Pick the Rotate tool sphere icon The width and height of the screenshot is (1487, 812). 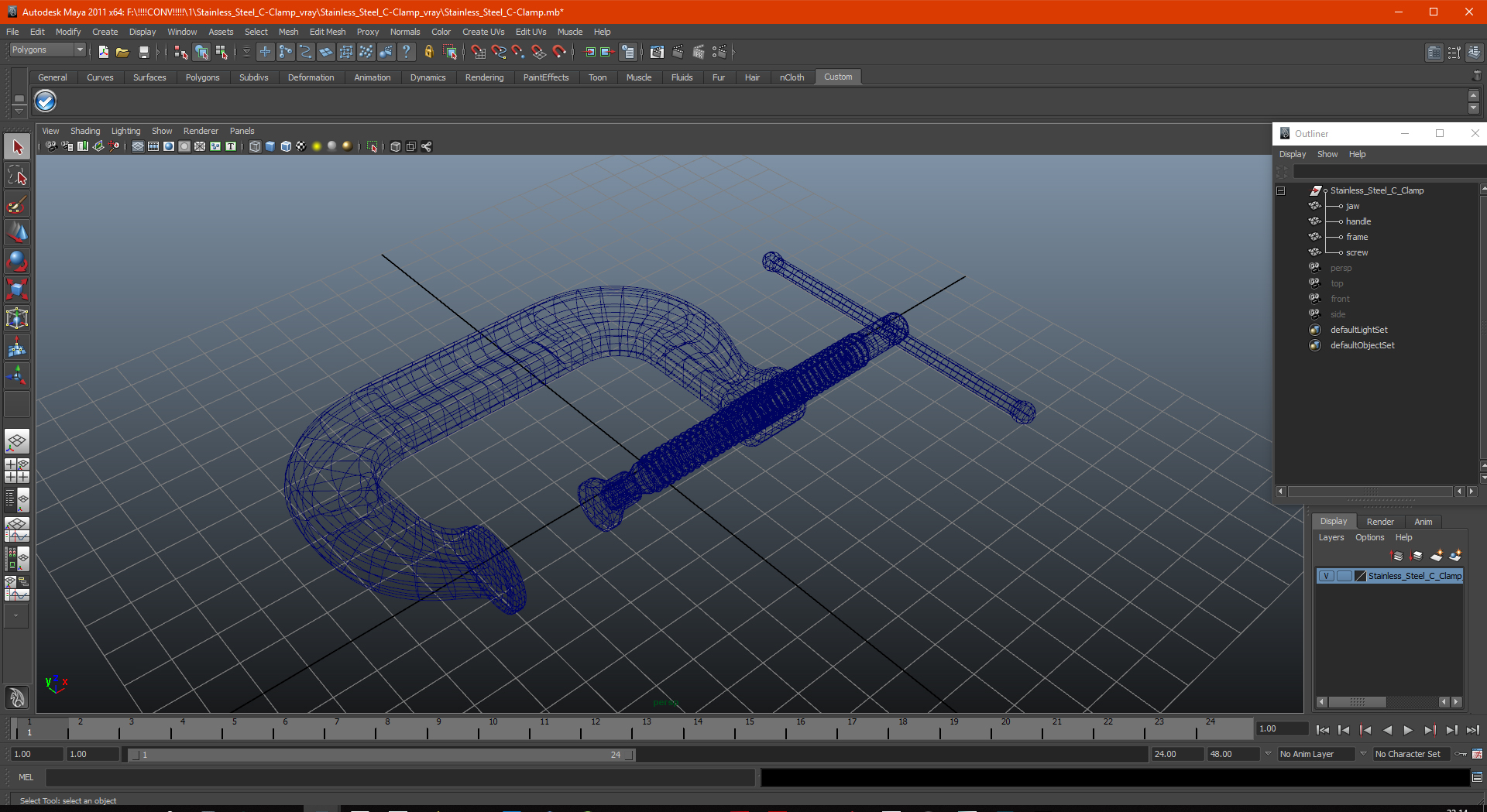[17, 262]
